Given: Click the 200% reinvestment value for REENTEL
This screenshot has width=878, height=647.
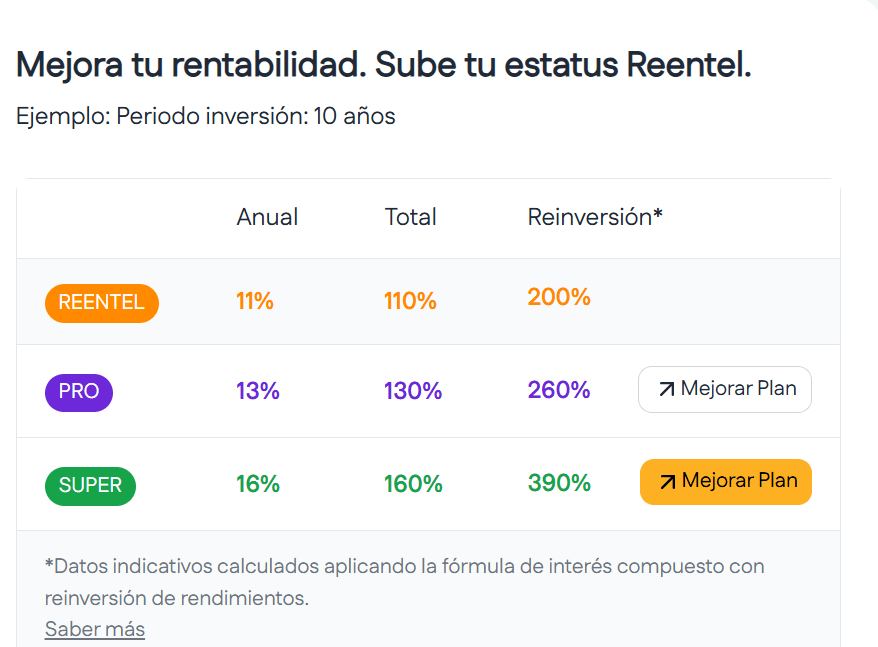Looking at the screenshot, I should point(559,297).
